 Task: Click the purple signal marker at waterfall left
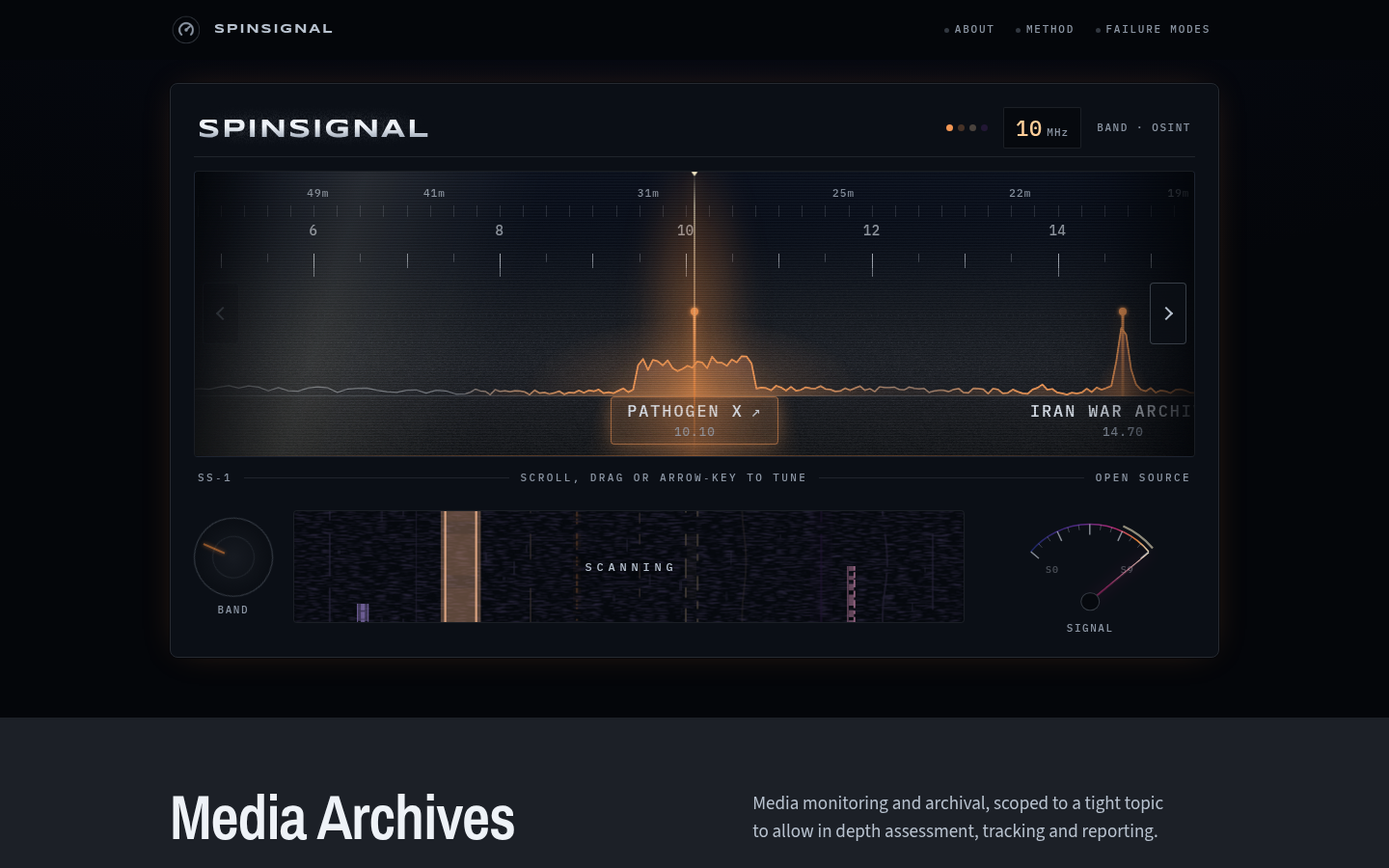(x=363, y=612)
